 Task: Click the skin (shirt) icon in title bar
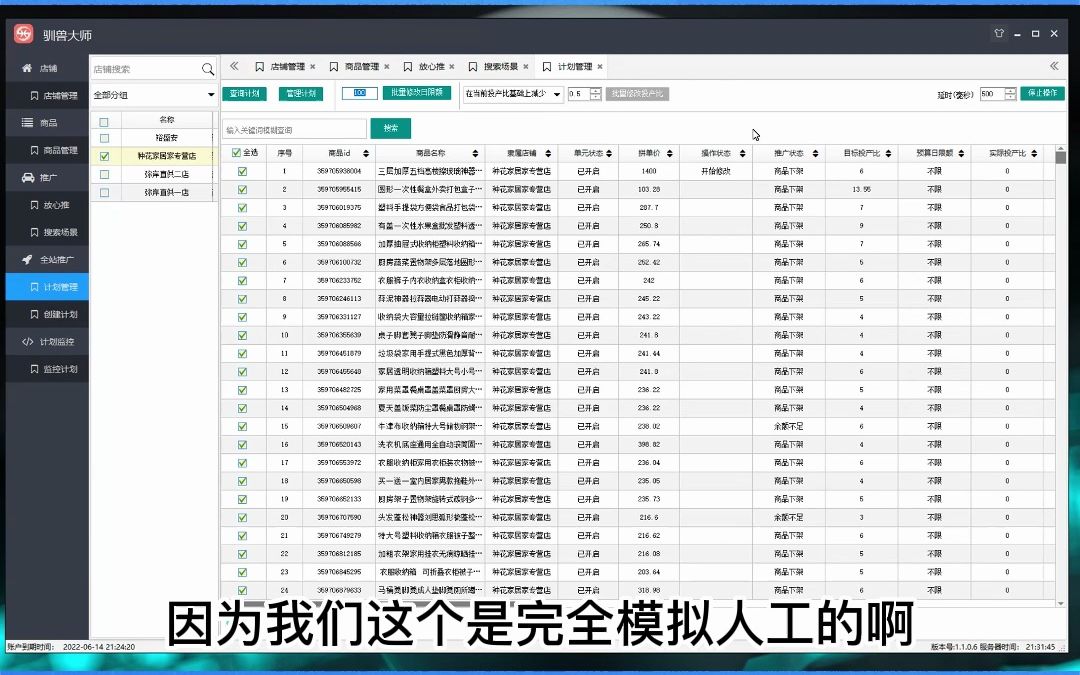pos(999,33)
